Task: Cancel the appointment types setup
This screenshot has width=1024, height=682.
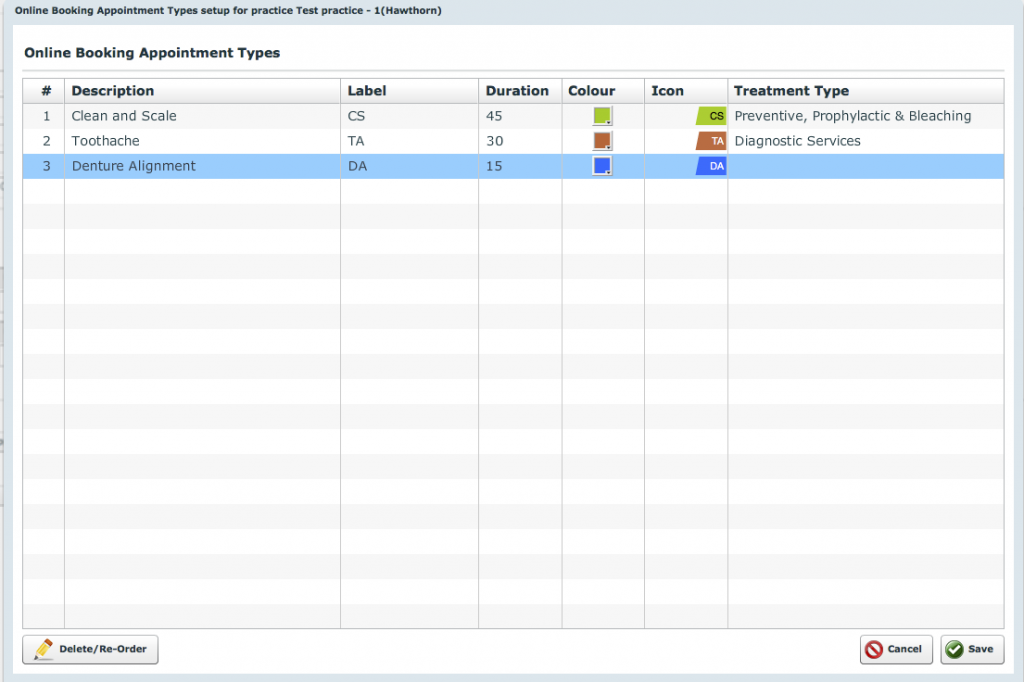Action: tap(896, 649)
